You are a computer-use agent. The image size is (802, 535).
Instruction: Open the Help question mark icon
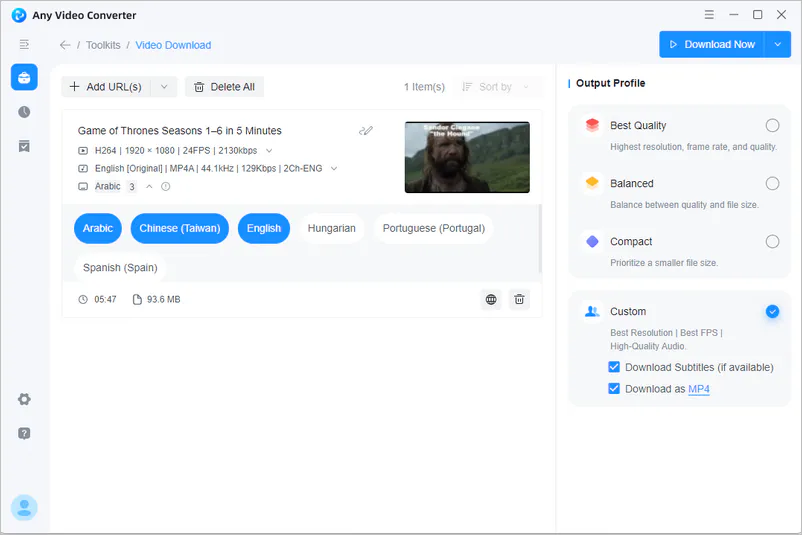24,433
